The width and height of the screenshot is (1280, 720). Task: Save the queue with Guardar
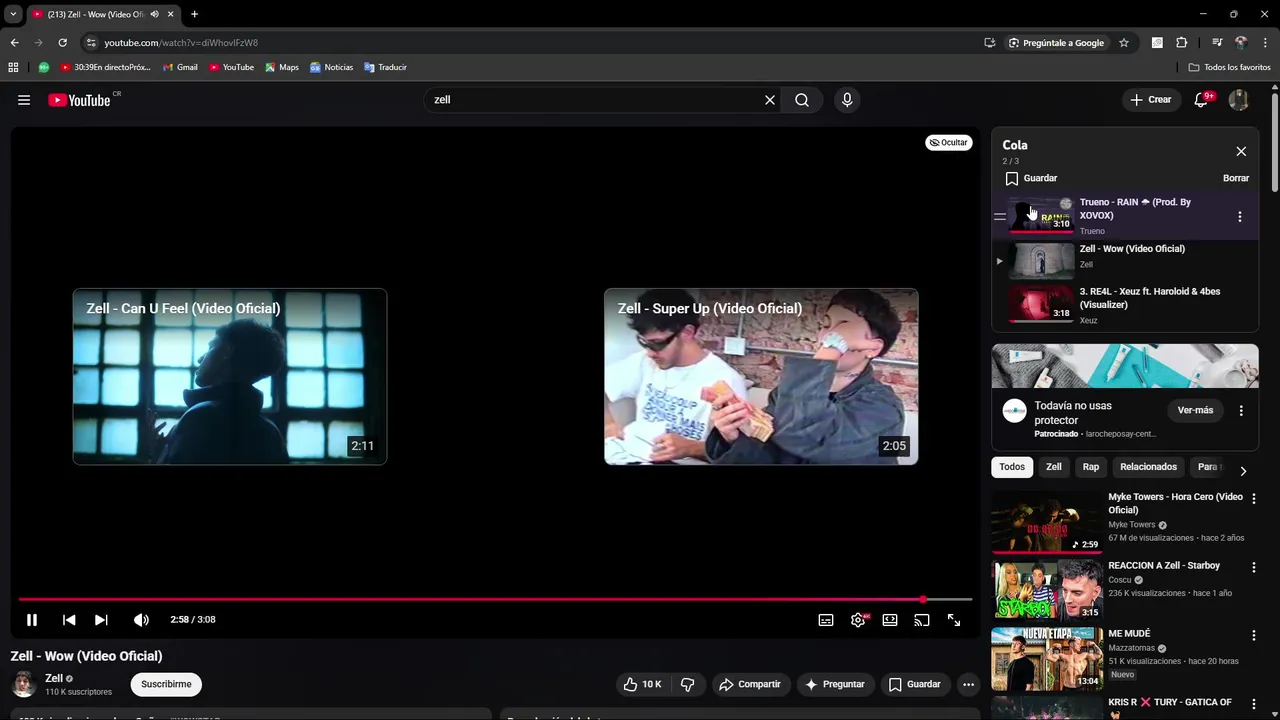(1031, 178)
